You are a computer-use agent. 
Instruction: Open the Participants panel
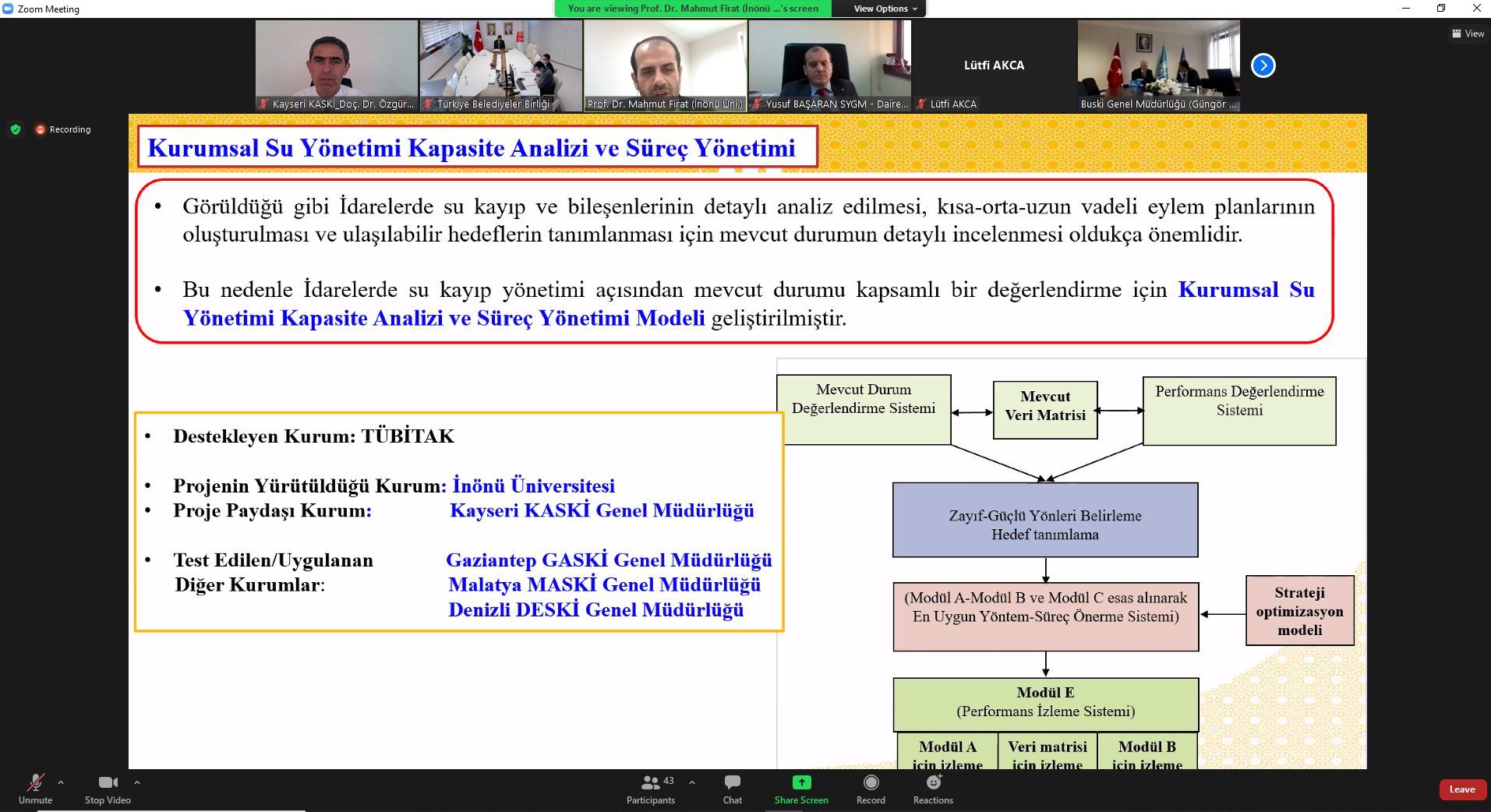[x=652, y=789]
